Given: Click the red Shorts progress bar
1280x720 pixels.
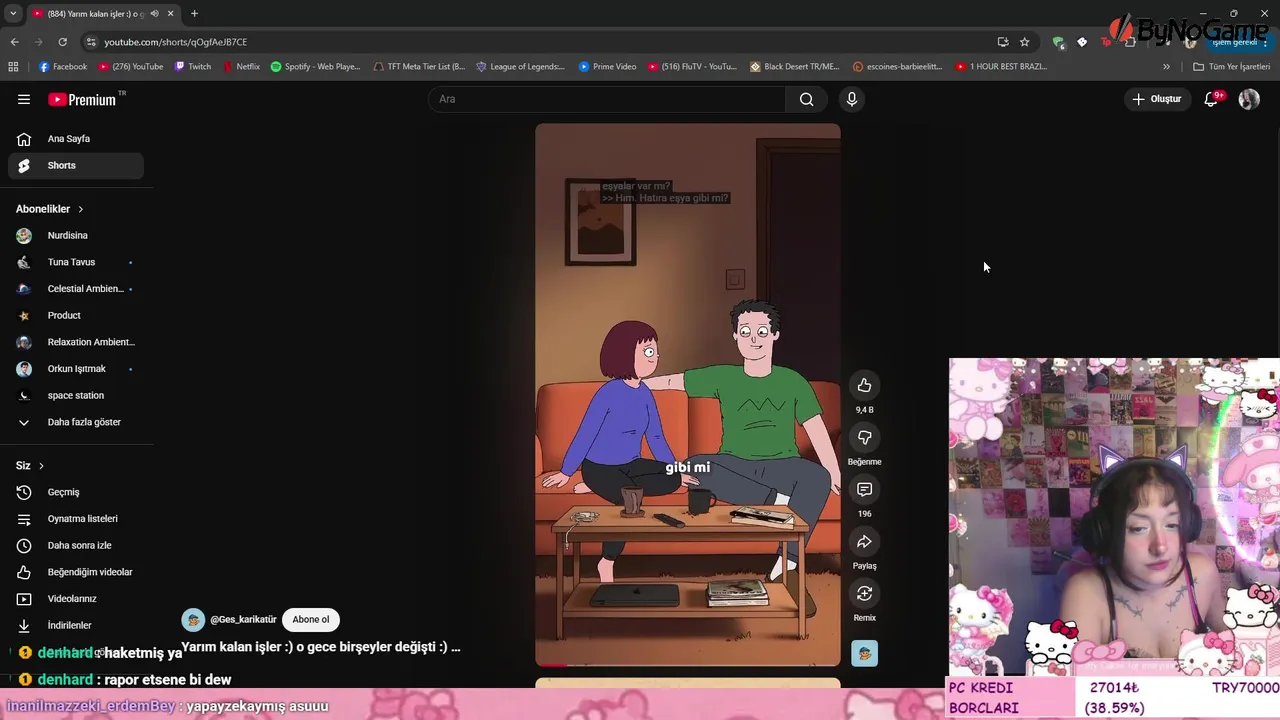Looking at the screenshot, I should click(552, 664).
